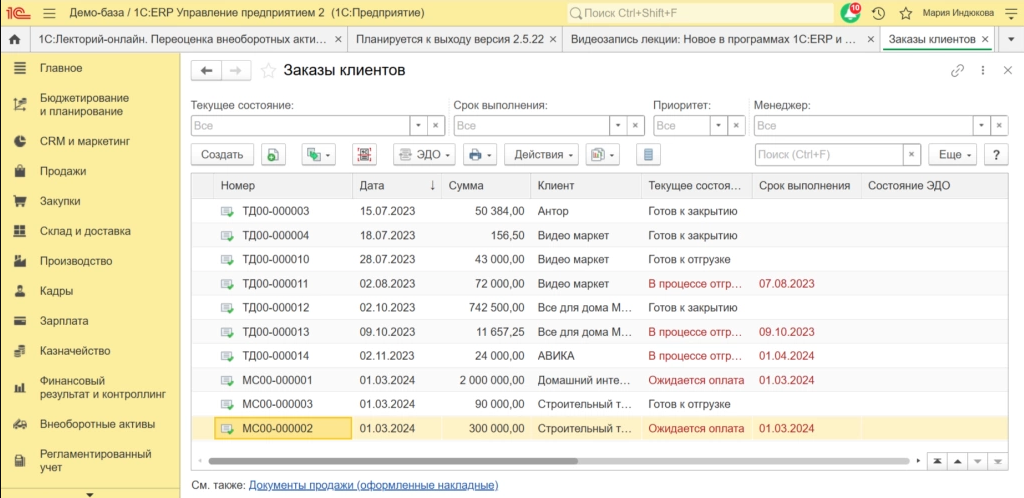Open the Действия dropdown button
Viewport: 1024px width, 498px height.
tap(541, 155)
